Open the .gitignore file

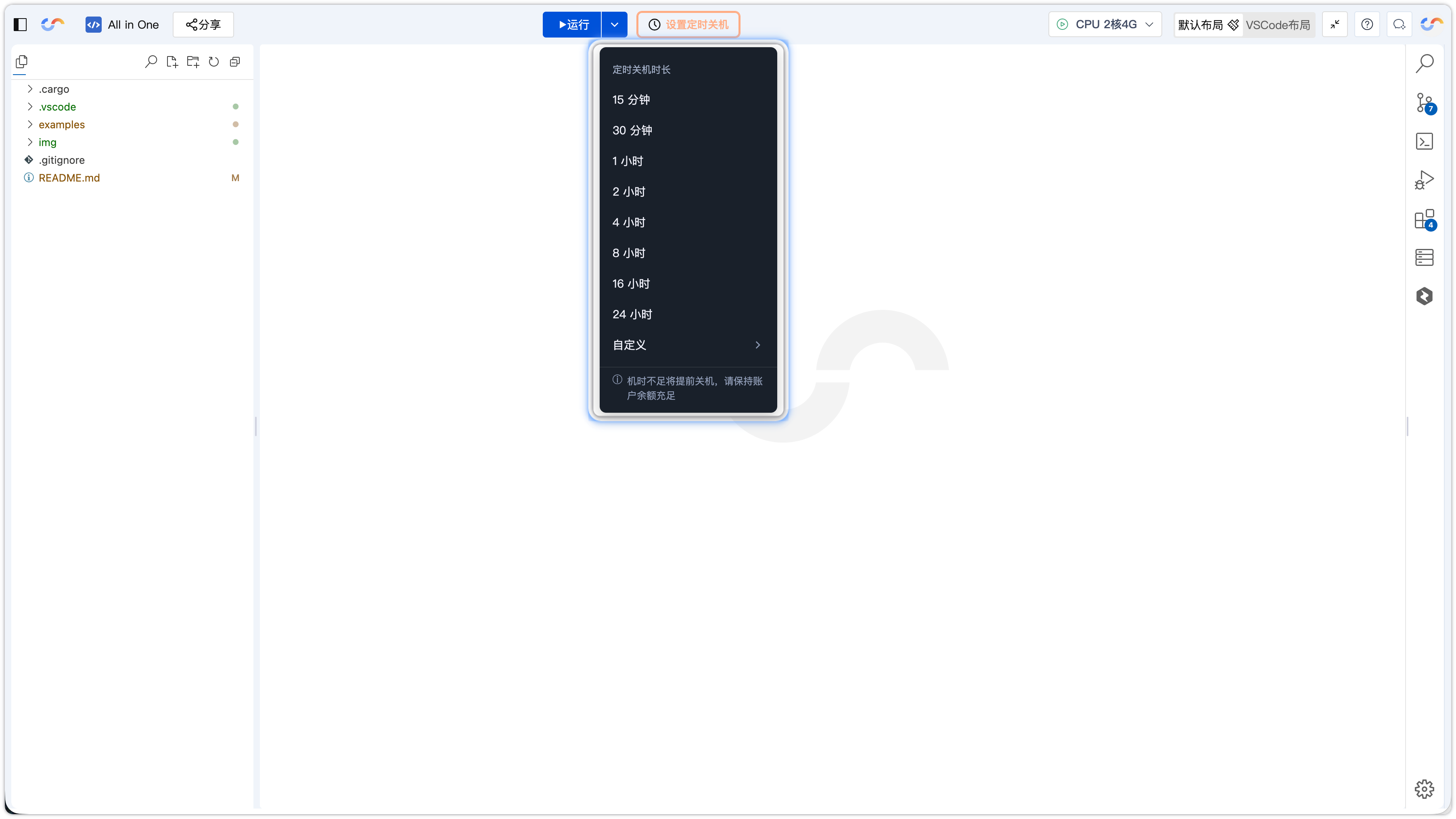click(x=132, y=160)
